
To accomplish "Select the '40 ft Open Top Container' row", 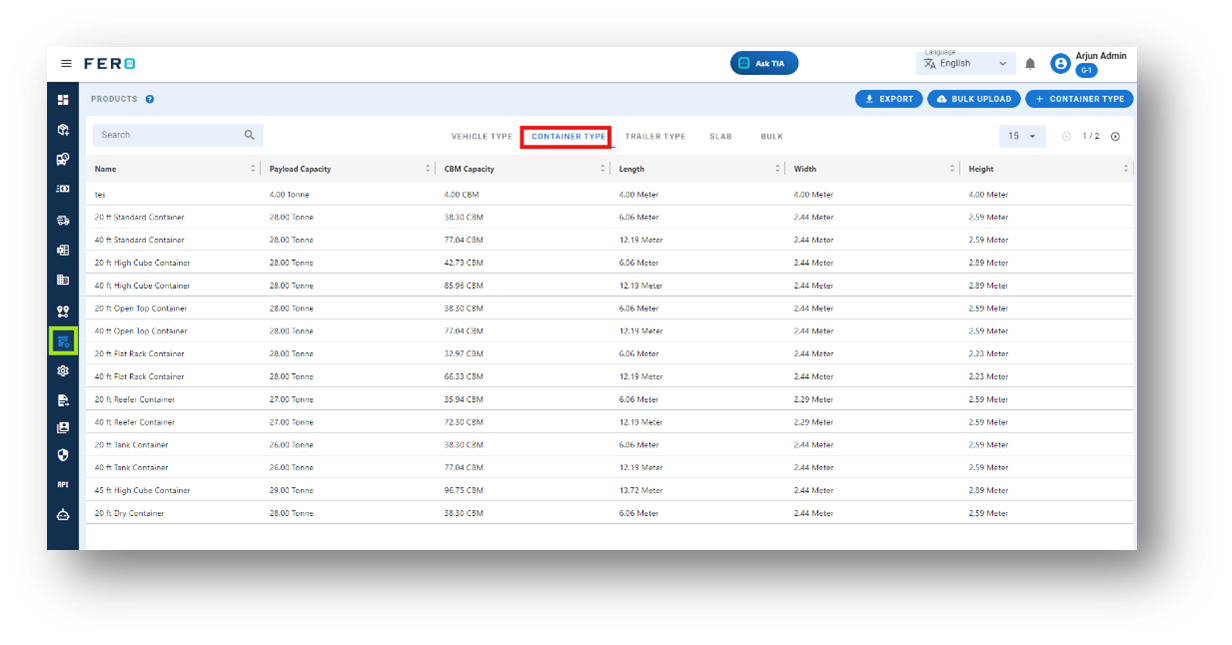I will coord(610,331).
